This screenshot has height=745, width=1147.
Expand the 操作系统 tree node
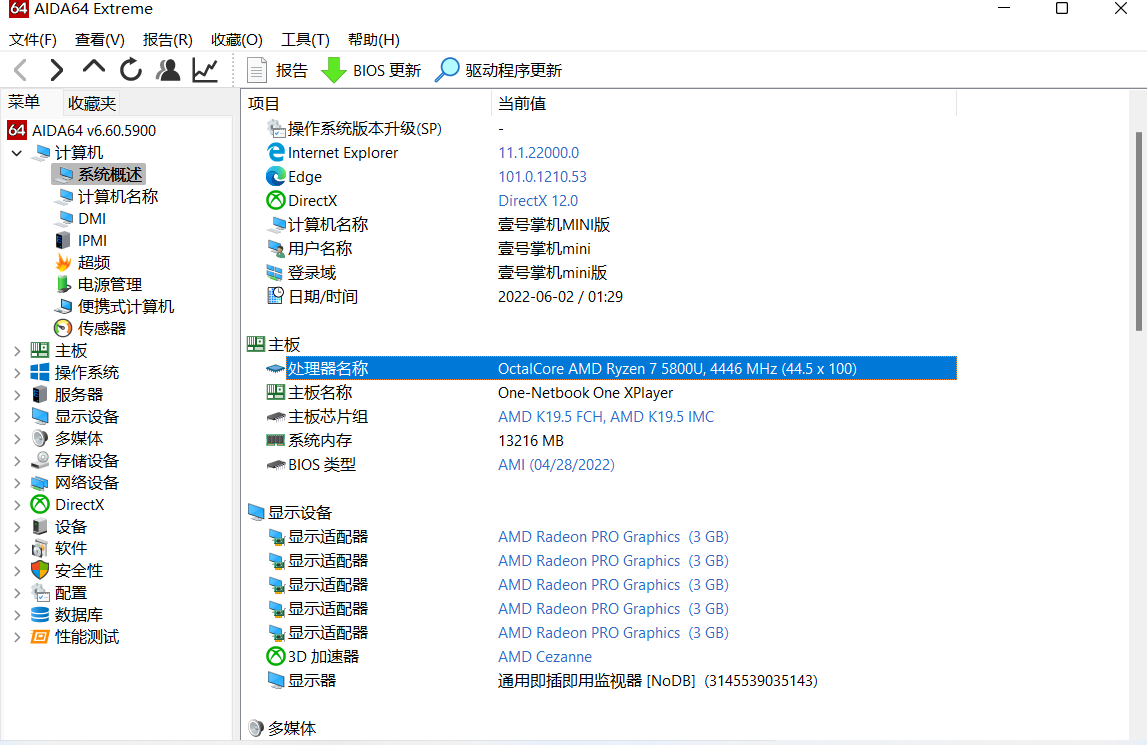pos(17,373)
